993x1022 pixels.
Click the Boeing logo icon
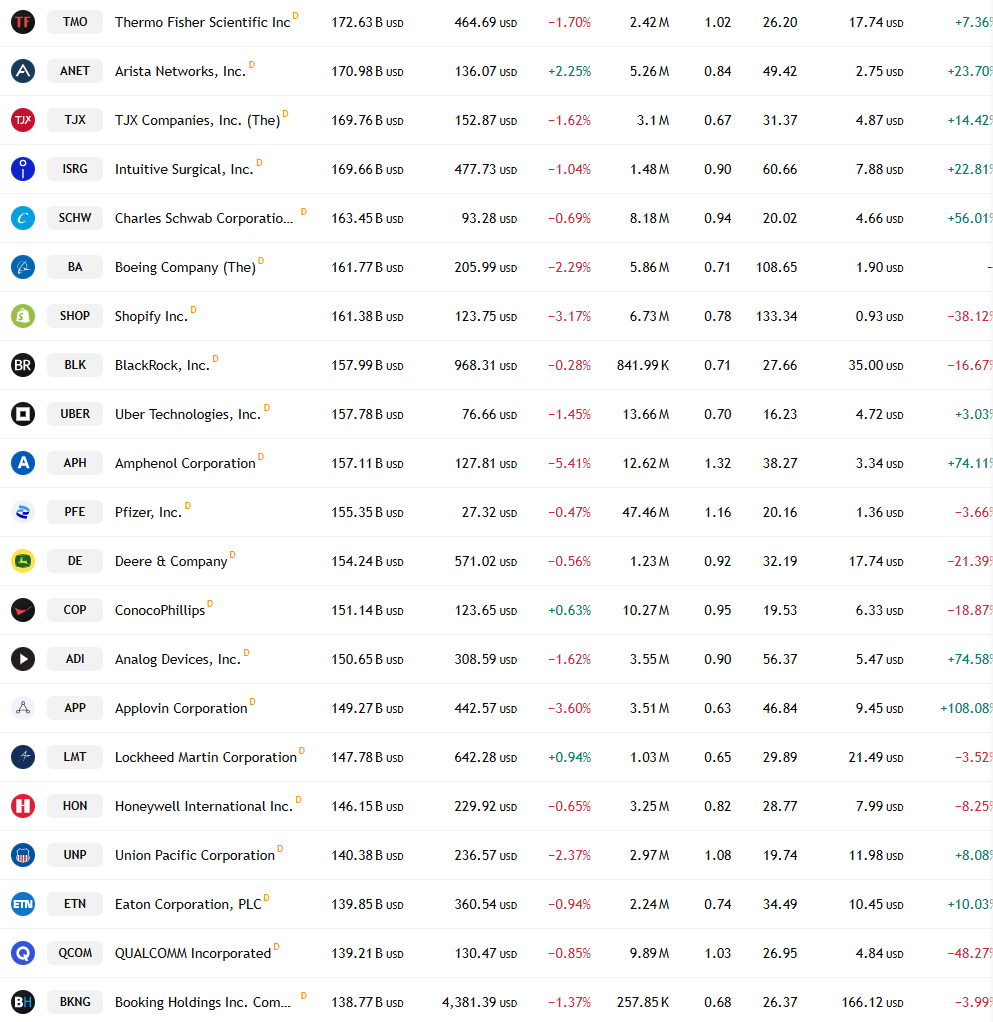(23, 267)
